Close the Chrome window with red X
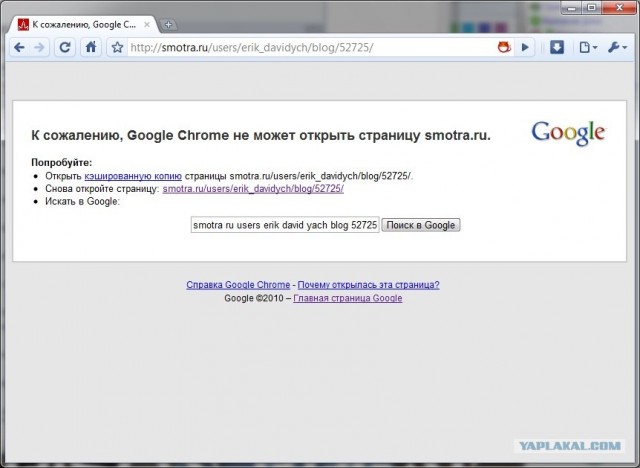The height and width of the screenshot is (468, 640). (x=619, y=8)
